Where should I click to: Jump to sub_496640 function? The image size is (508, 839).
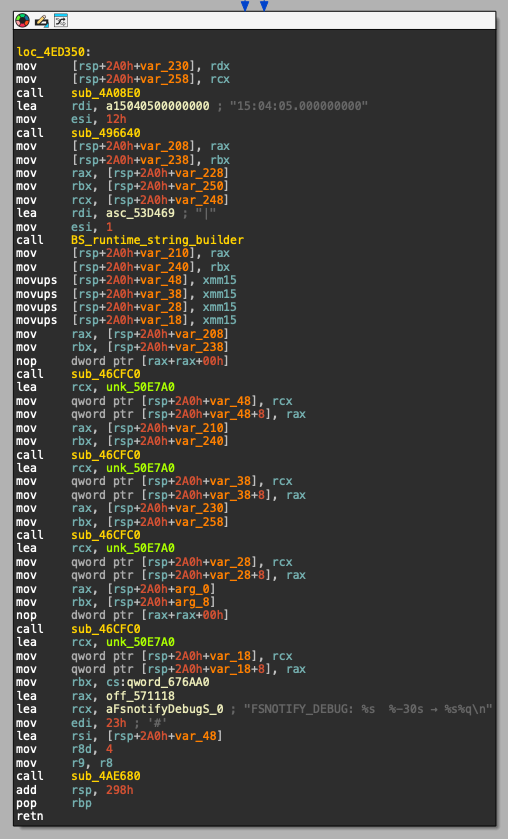106,133
